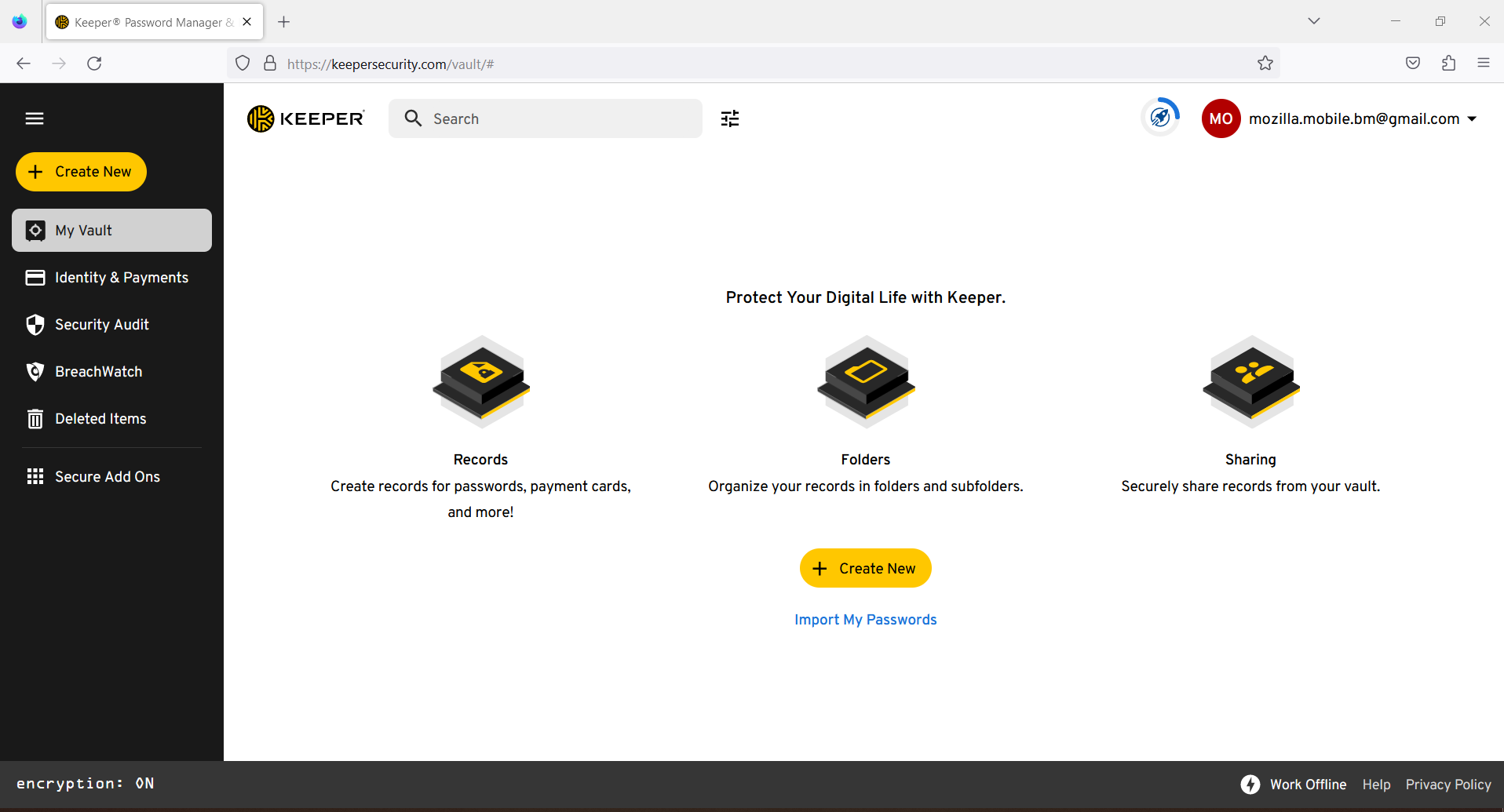
Task: Open the Privacy Policy page
Action: 1448,784
